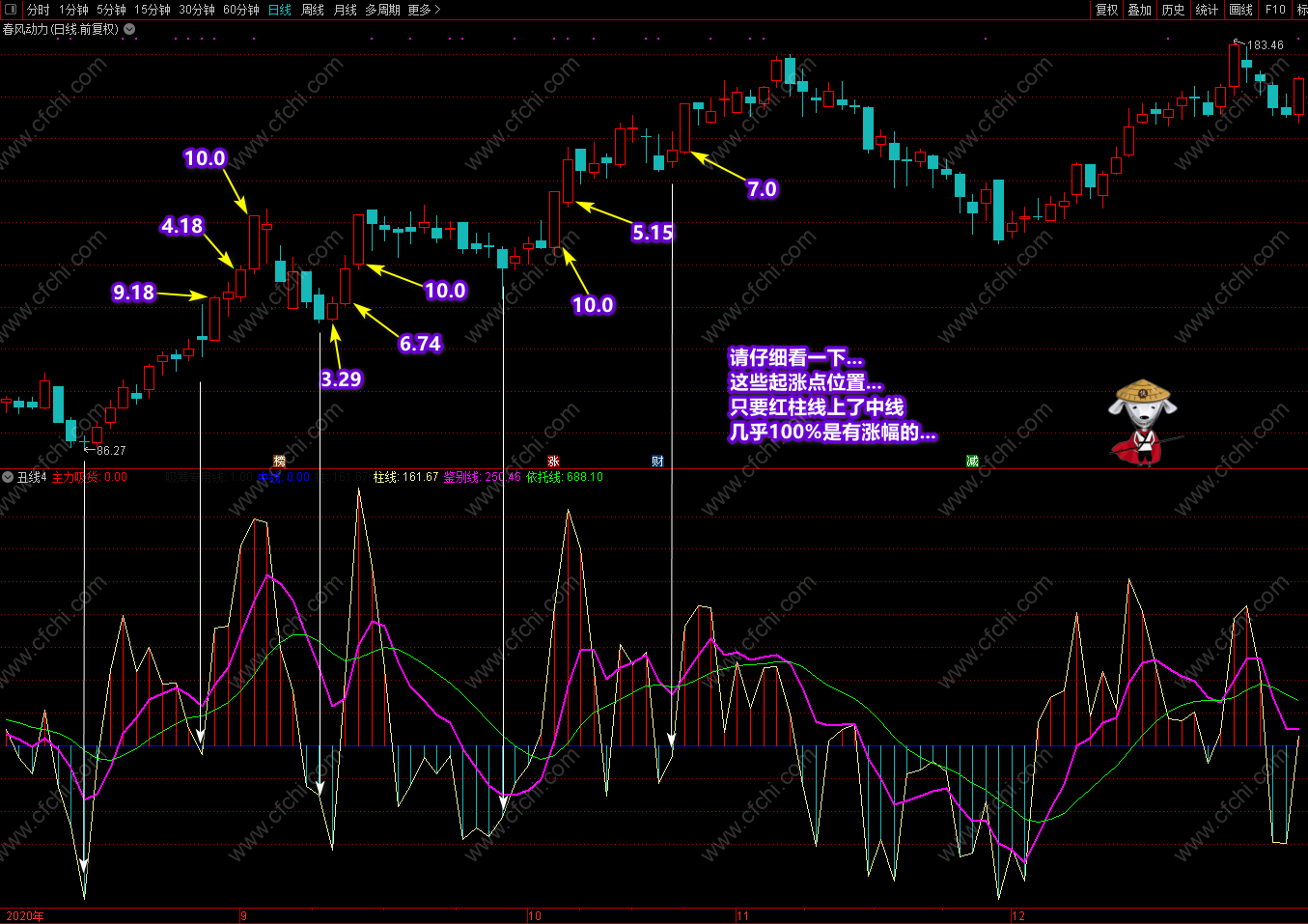
Task: Open the 画线 drawing tools
Action: [x=1240, y=10]
